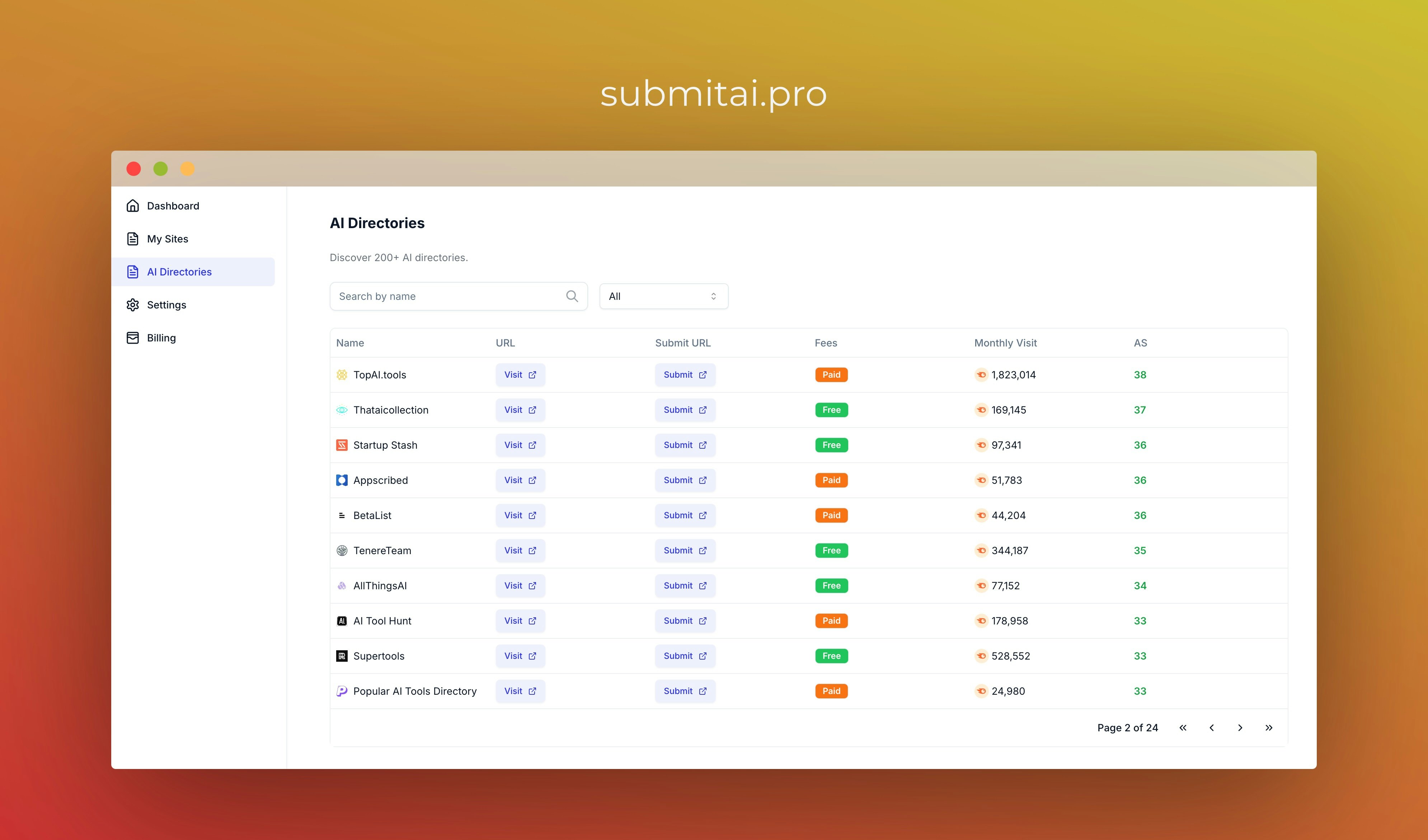1428x840 pixels.
Task: Click the Startup Stash name text
Action: pyautogui.click(x=385, y=445)
